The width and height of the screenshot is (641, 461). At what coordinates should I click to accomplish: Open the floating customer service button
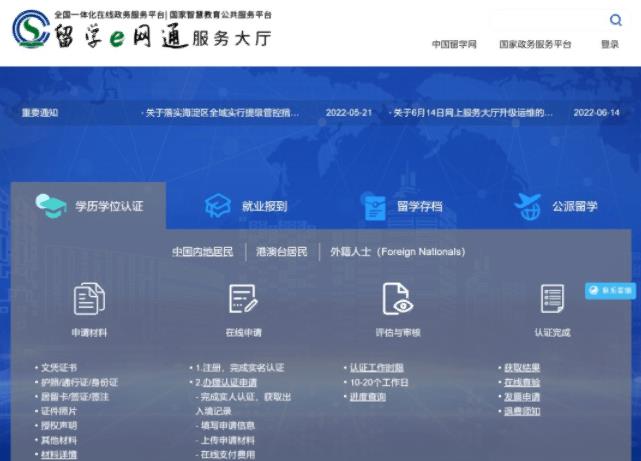point(610,291)
